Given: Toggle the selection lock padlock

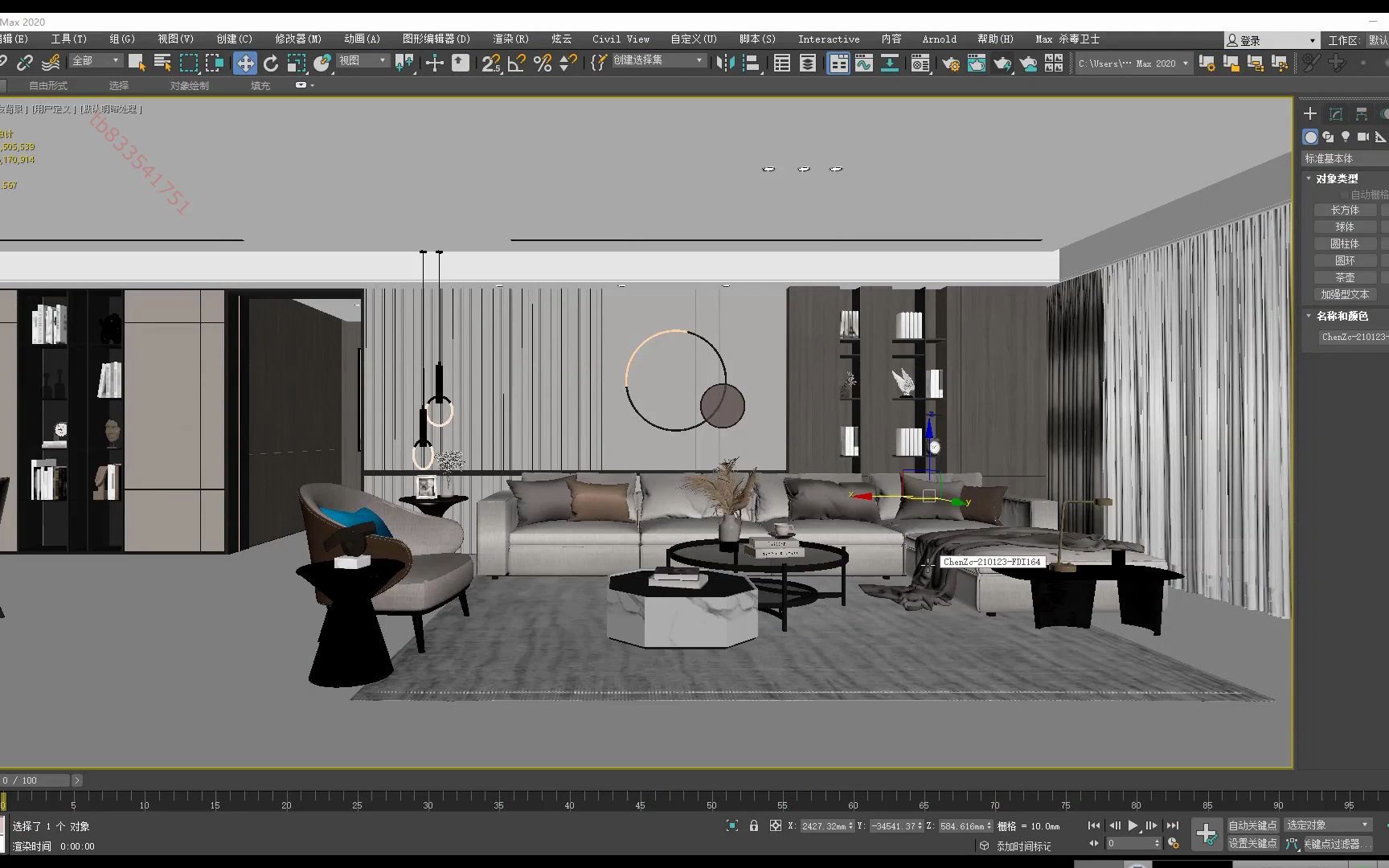Looking at the screenshot, I should pyautogui.click(x=753, y=825).
